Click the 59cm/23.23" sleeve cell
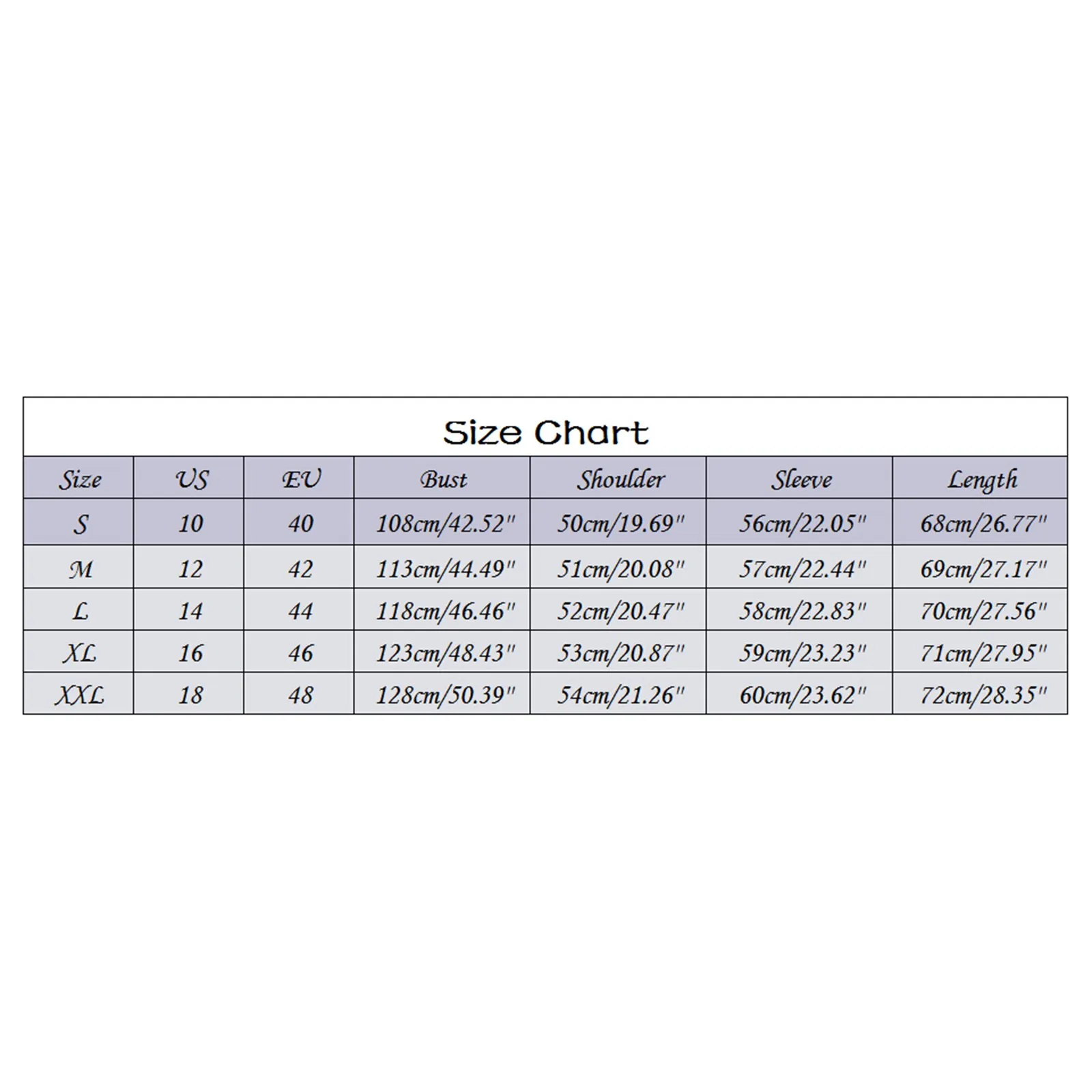This screenshot has width=1092, height=1092. pyautogui.click(x=802, y=653)
